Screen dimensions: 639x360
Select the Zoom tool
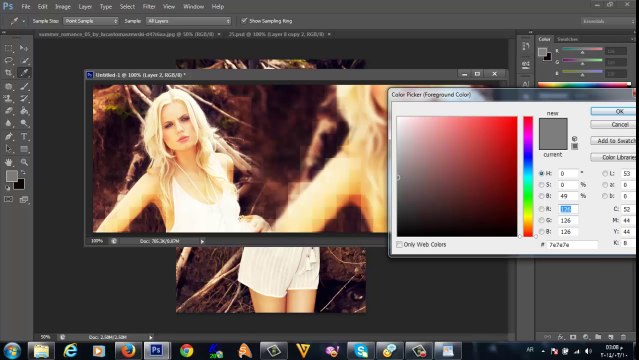pyautogui.click(x=24, y=162)
